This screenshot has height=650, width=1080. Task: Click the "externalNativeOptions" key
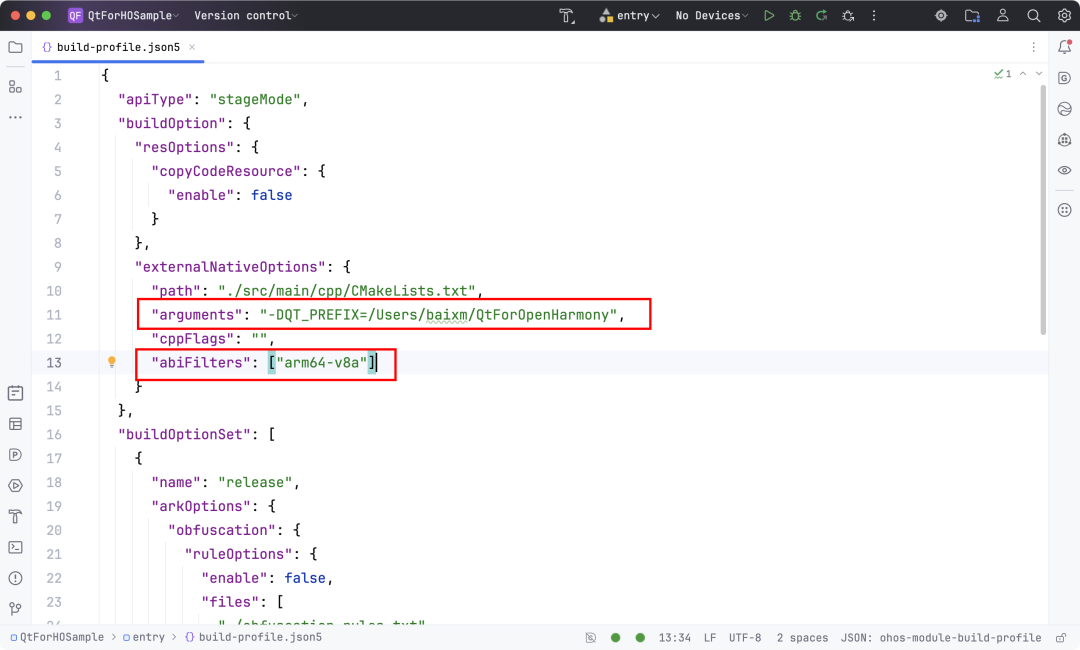coord(230,266)
